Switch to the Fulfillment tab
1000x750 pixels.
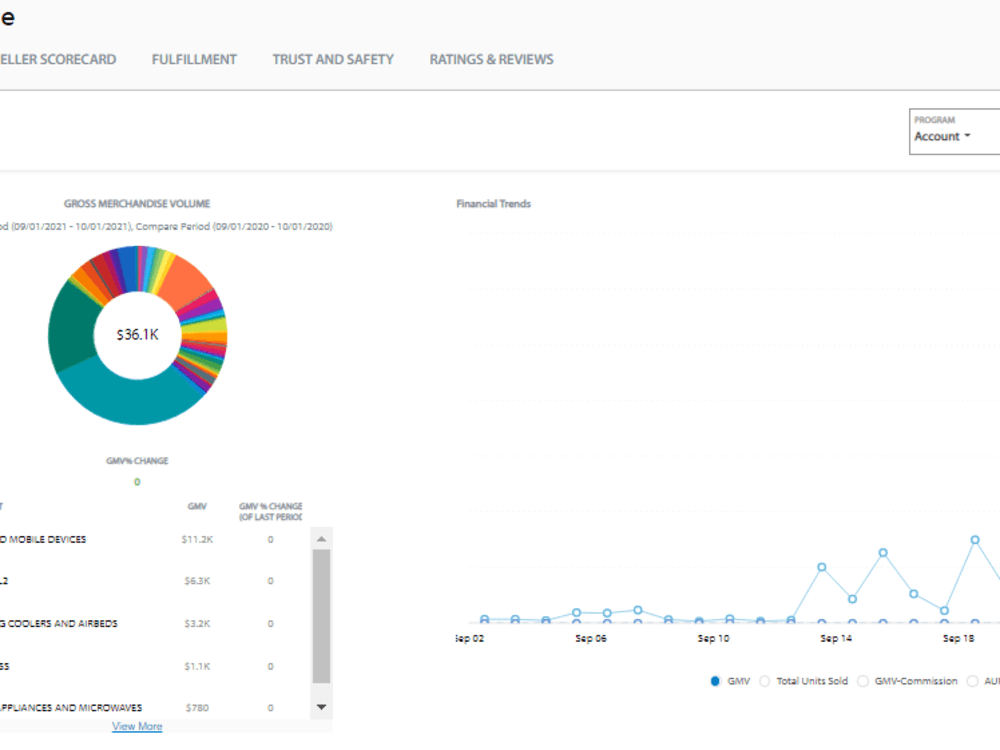(194, 59)
